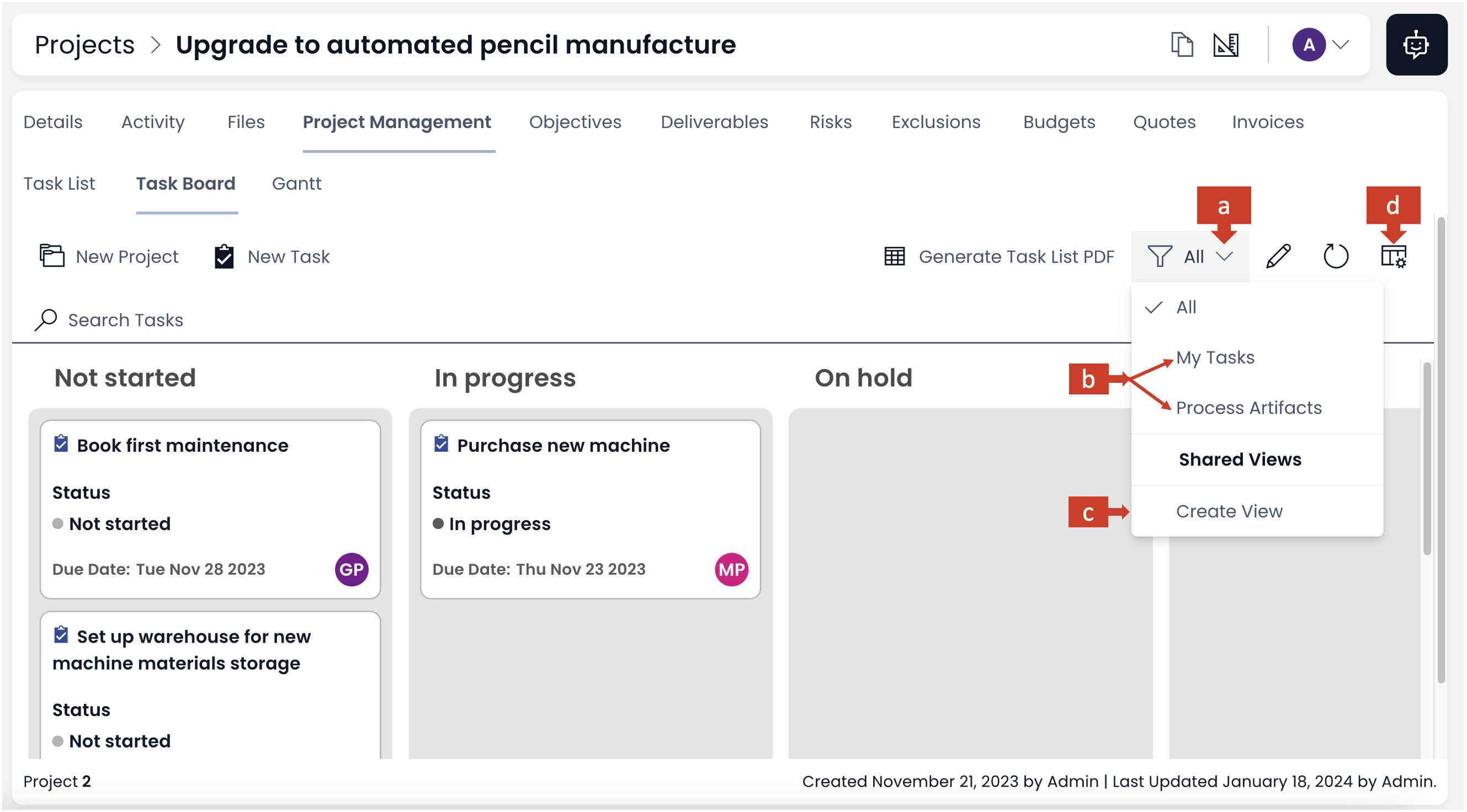Viewport: 1467px width, 812px height.
Task: Switch to the Gantt tab
Action: click(296, 184)
